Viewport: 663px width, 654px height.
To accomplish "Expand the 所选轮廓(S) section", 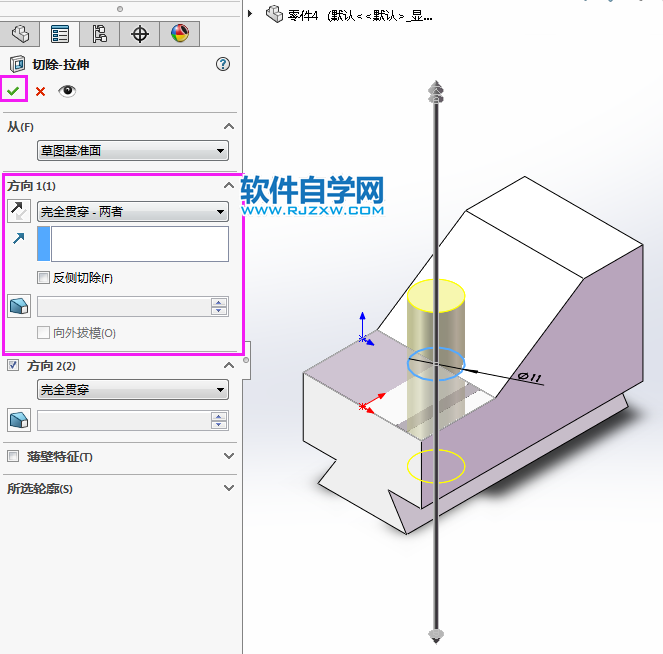I will (x=229, y=488).
